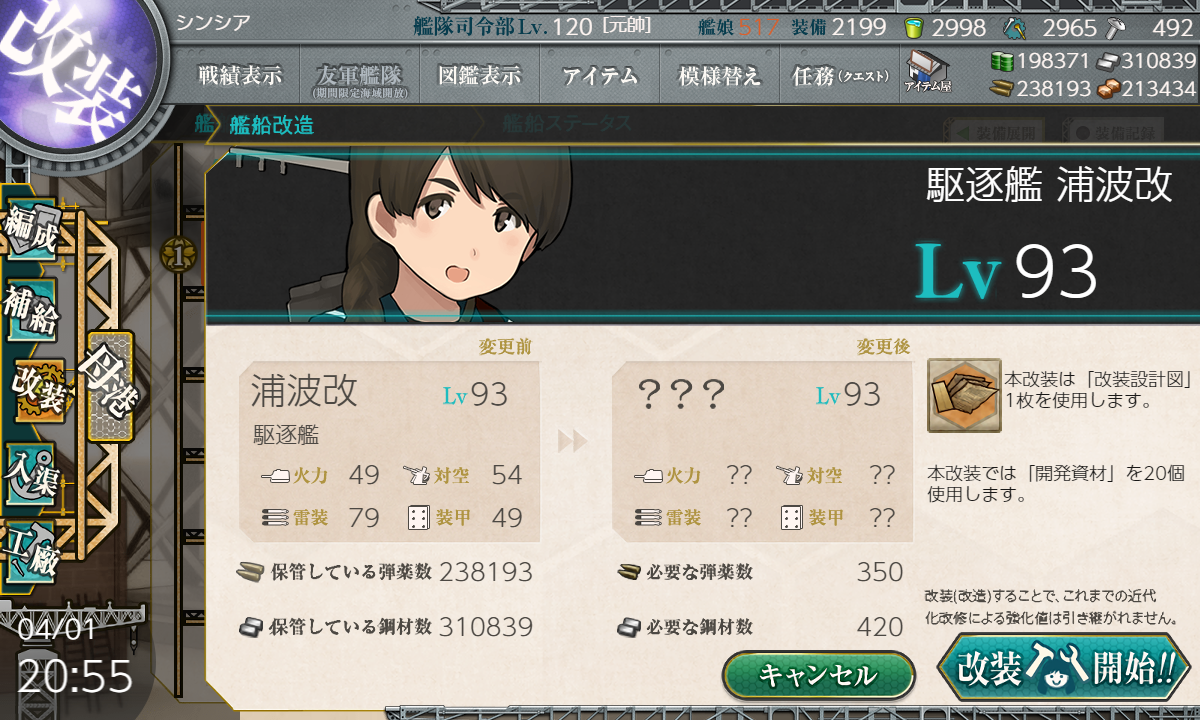This screenshot has width=1200, height=720.
Task: Select the 改装 remodel sidebar icon
Action: [37, 390]
